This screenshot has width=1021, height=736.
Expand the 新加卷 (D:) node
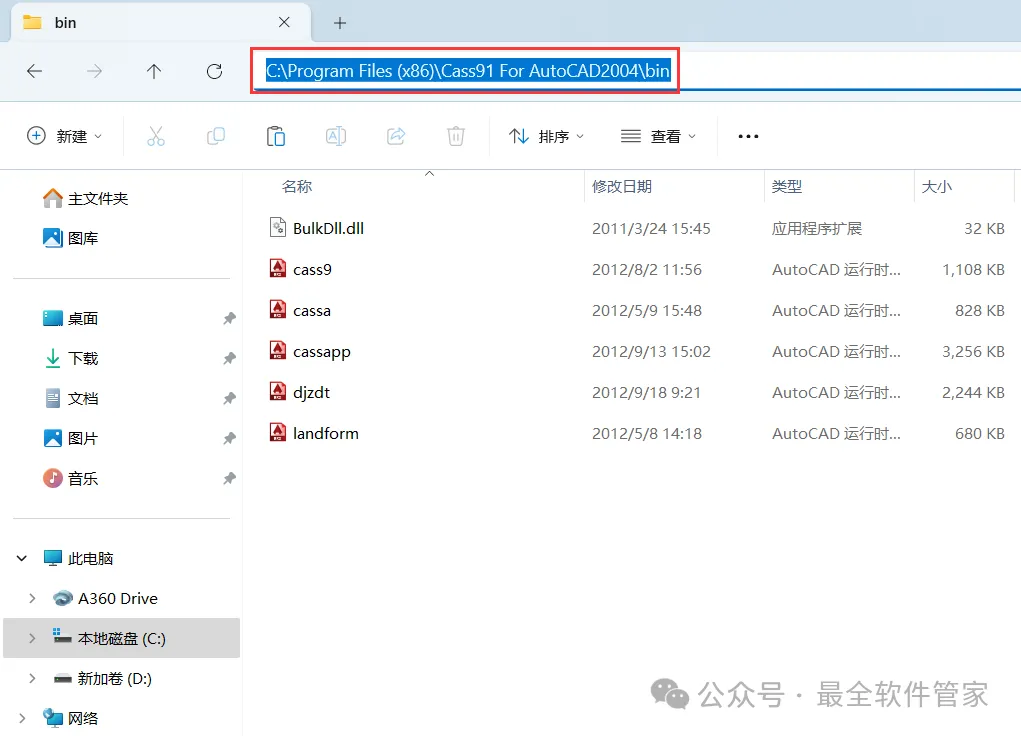click(x=32, y=678)
